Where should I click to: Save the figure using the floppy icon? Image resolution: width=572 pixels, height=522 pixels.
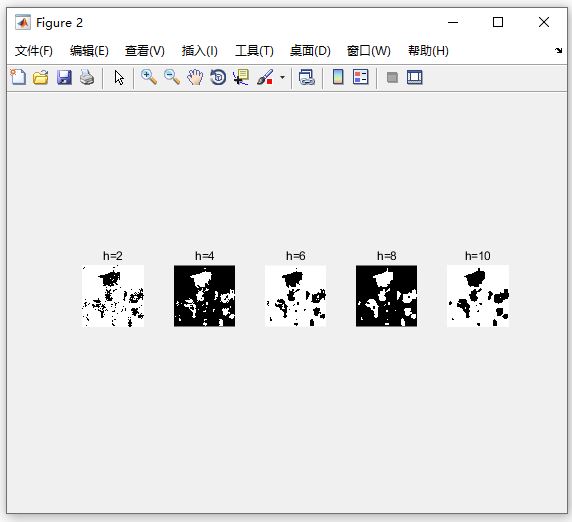pos(64,77)
